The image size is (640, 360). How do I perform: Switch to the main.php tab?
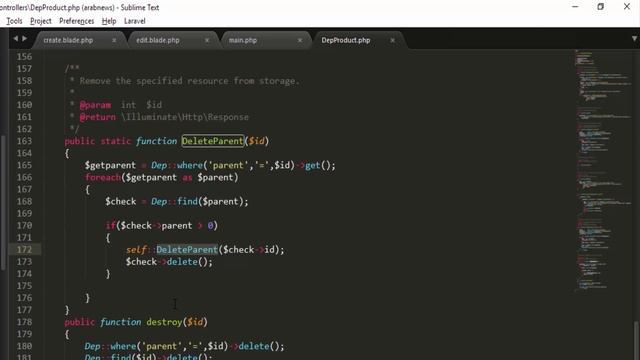point(243,40)
